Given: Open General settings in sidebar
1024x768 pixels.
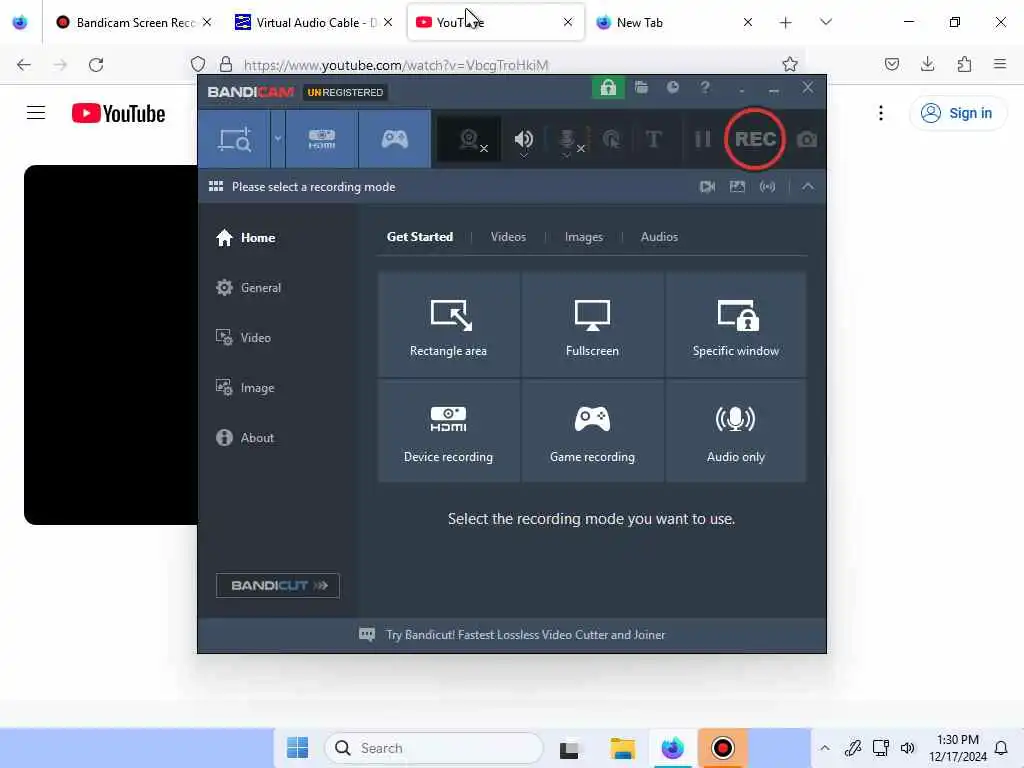Looking at the screenshot, I should [x=249, y=288].
